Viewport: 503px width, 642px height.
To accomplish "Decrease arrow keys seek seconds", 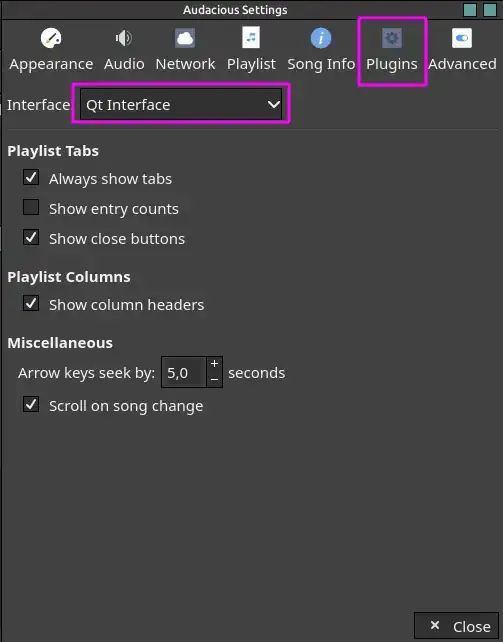I will tap(214, 380).
